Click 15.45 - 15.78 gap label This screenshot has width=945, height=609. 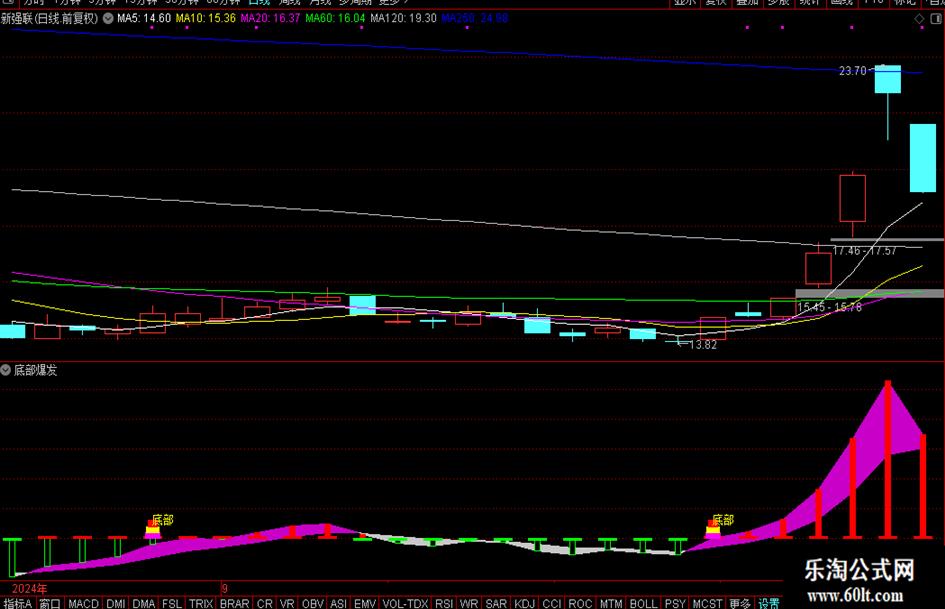(829, 308)
